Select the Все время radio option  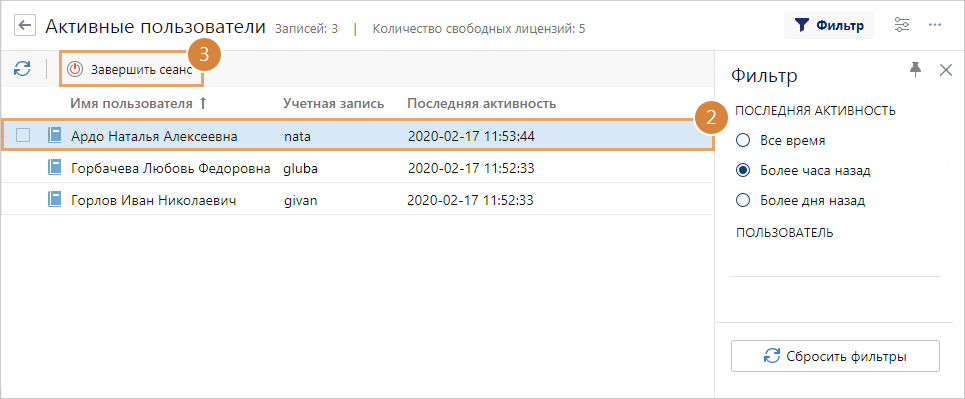coord(743,141)
